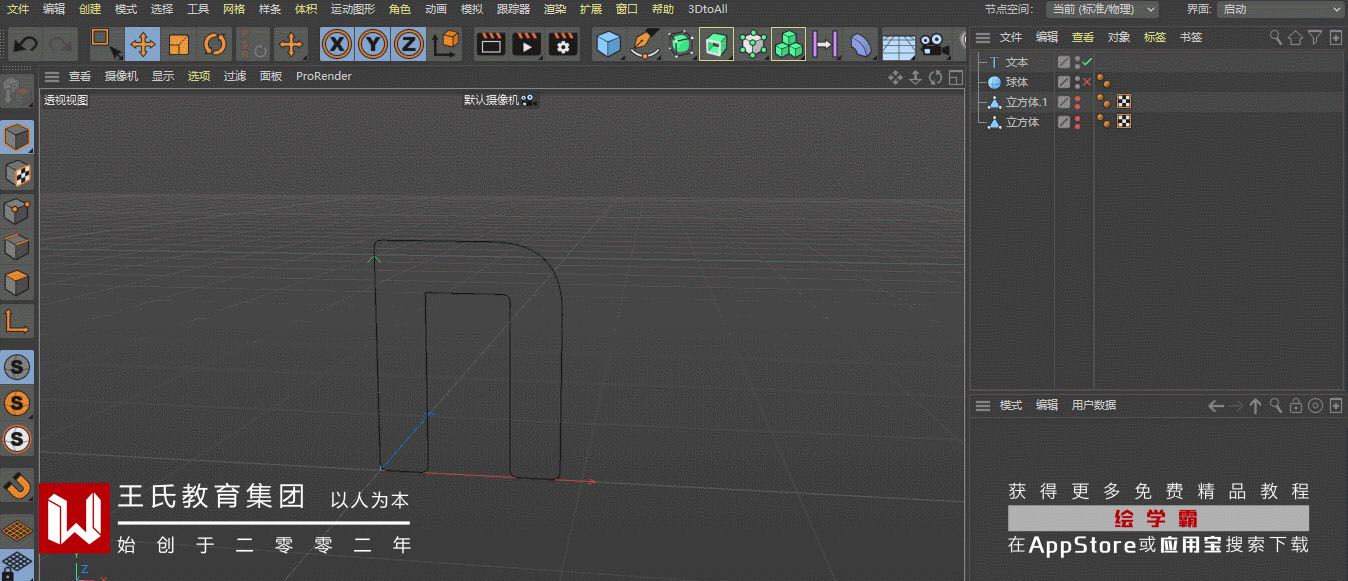Switch to Polygons mode
This screenshot has height=581, width=1348.
click(x=17, y=283)
